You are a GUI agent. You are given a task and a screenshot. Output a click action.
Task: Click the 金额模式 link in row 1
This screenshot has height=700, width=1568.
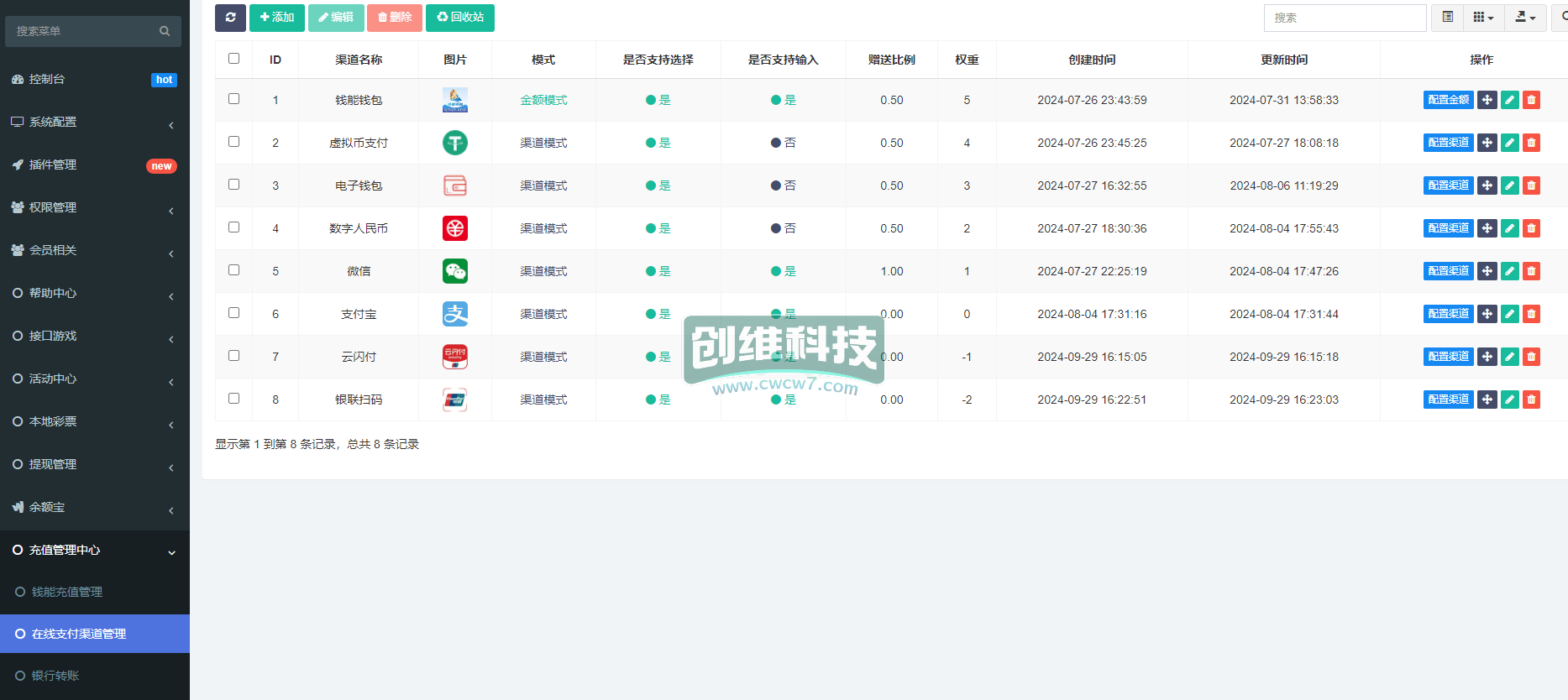click(x=543, y=100)
